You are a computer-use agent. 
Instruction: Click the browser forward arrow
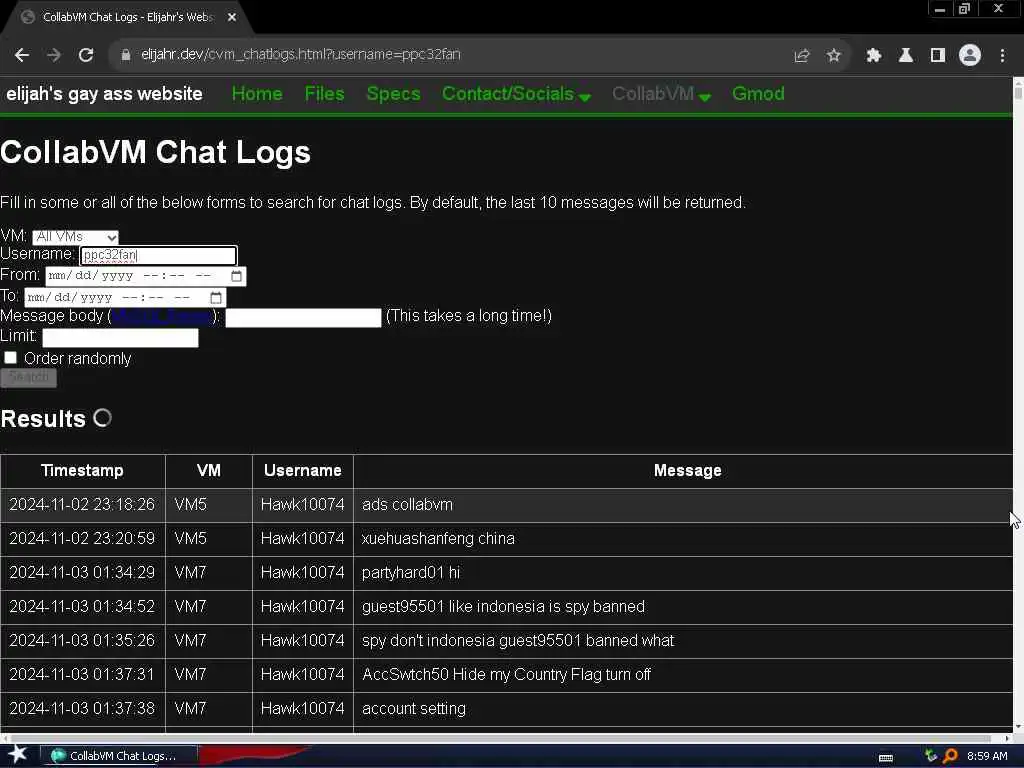(x=54, y=56)
